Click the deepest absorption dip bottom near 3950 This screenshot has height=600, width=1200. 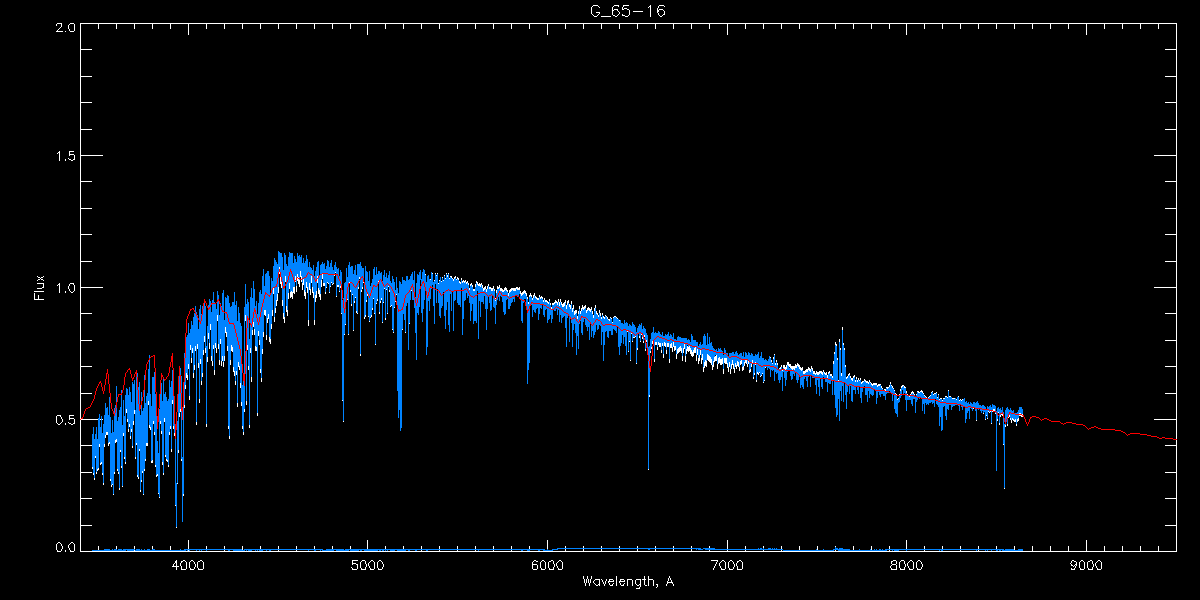tap(177, 525)
